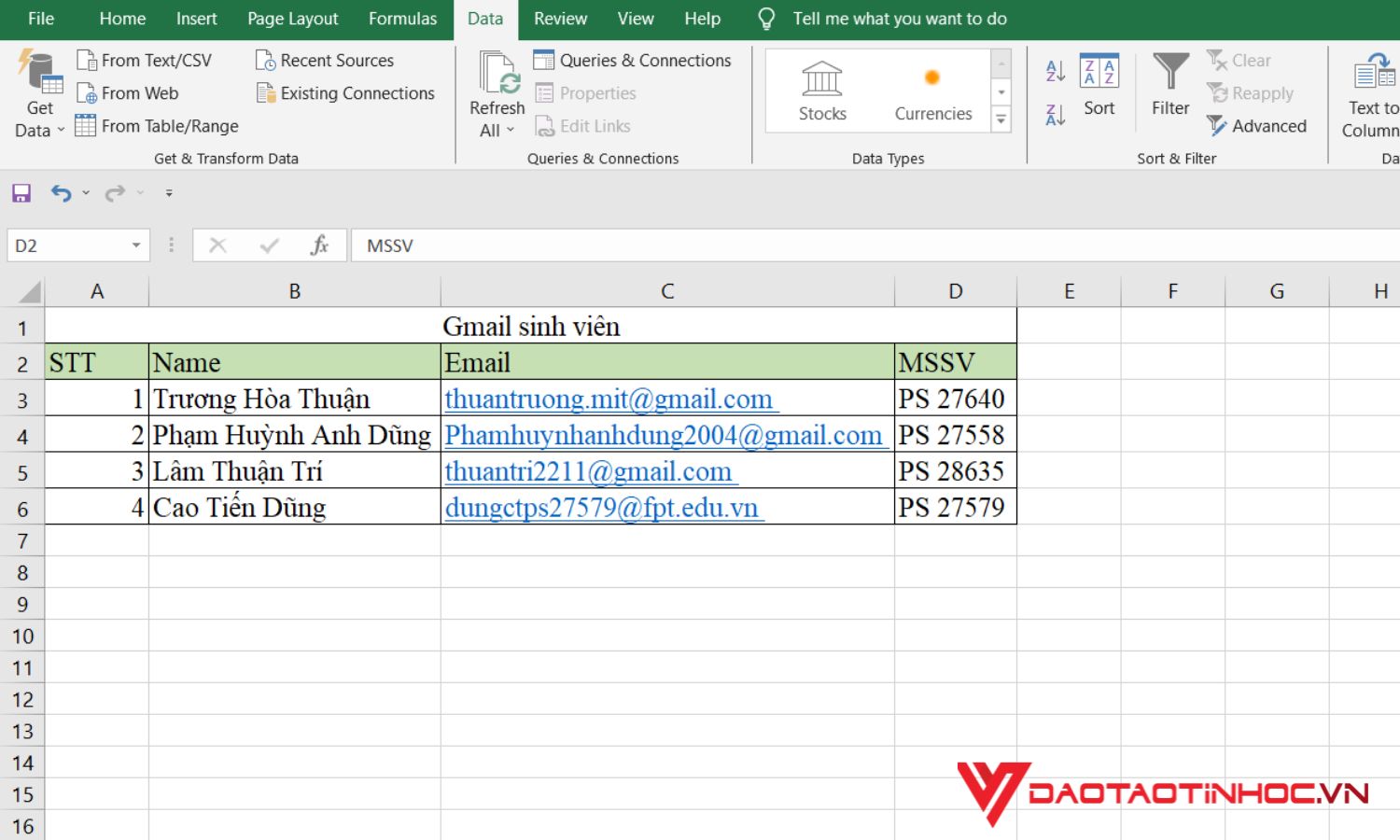The width and height of the screenshot is (1400, 840).
Task: Toggle the Filter funnel
Action: (x=1170, y=71)
